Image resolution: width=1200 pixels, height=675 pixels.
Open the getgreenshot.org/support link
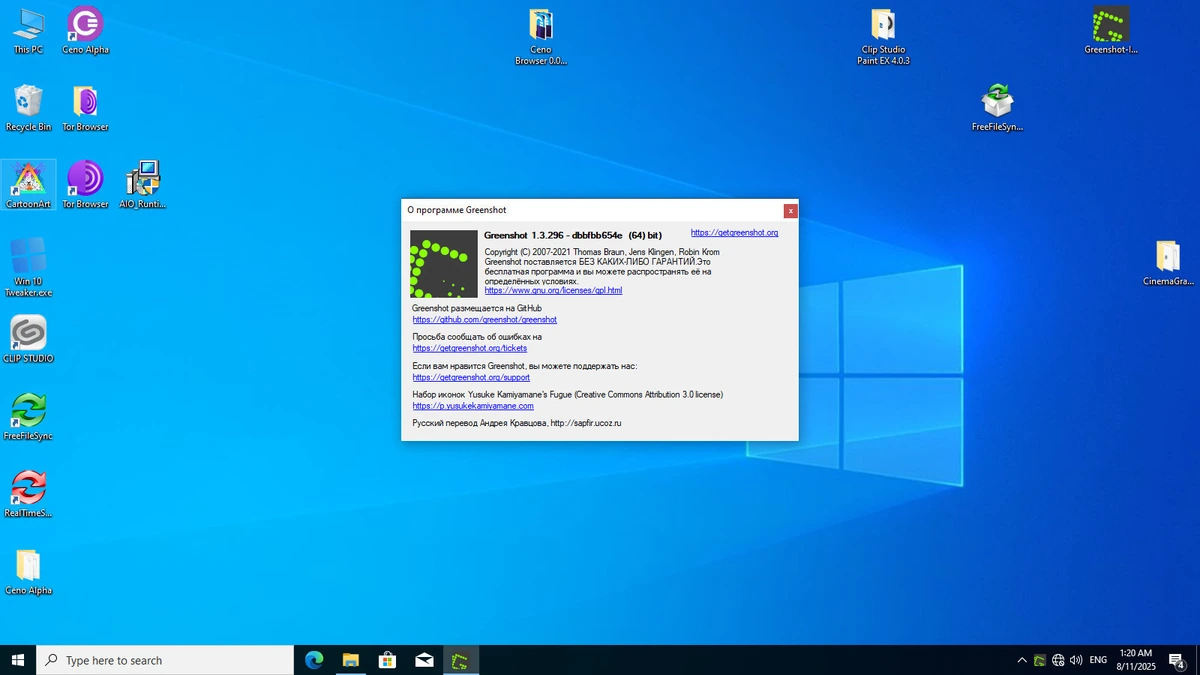(x=471, y=377)
